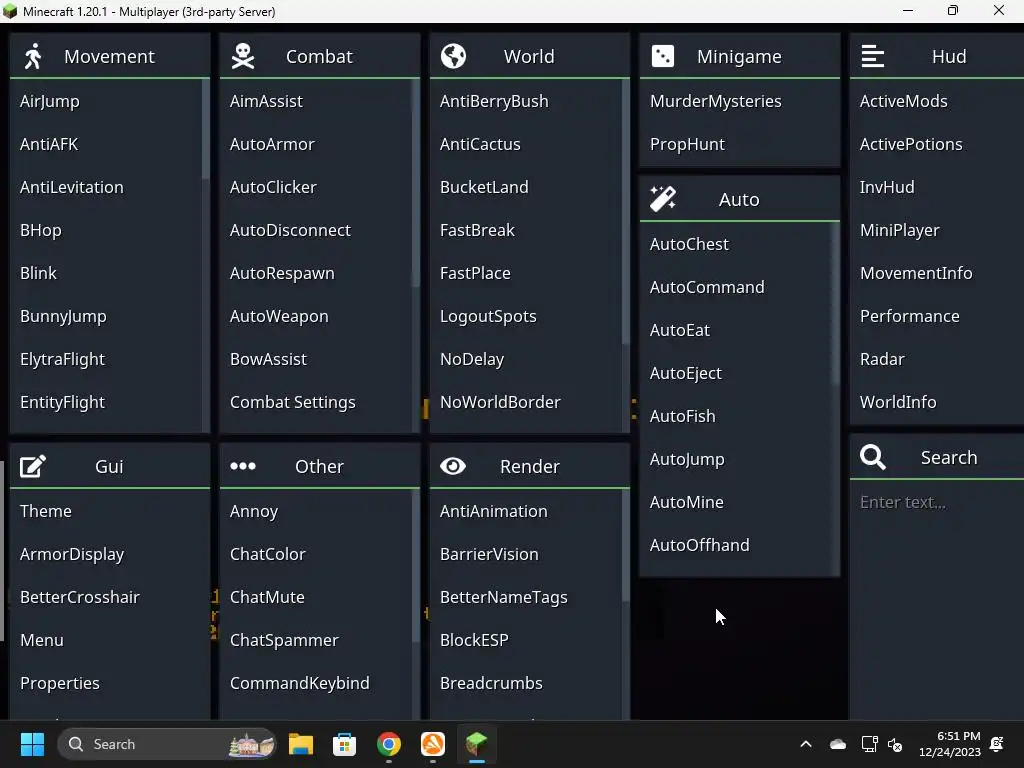Screen dimensions: 1024x768
Task: Select Theme in the Gui panel
Action: (x=110, y=511)
